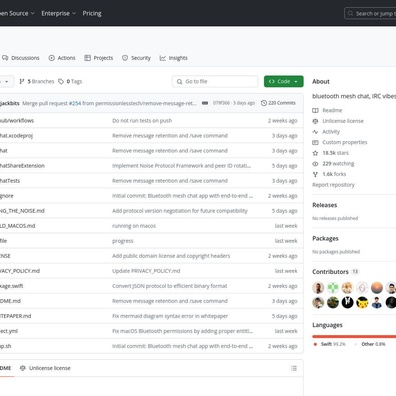View the 18.9k stars link
Viewport: 396px width, 396px height.
click(335, 153)
